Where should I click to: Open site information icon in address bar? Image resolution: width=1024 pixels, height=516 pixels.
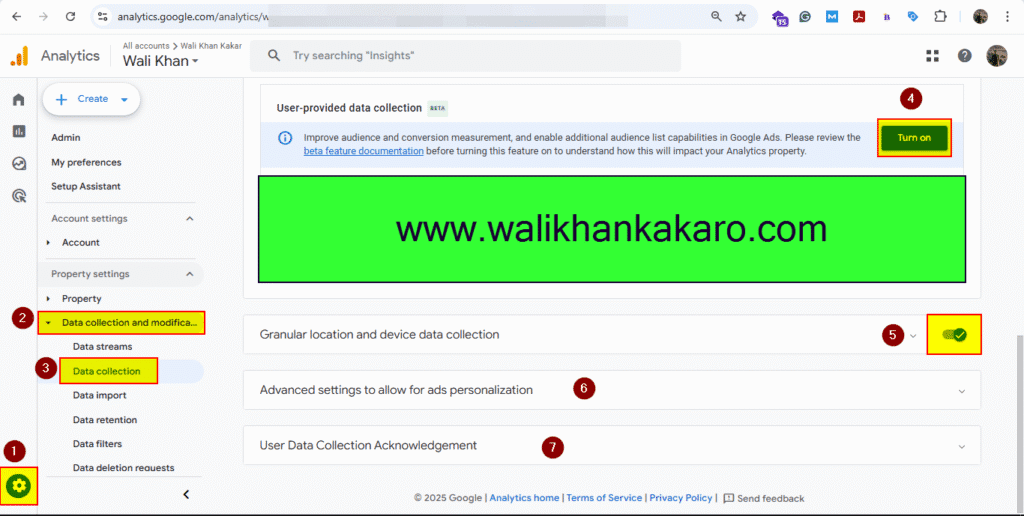[103, 16]
